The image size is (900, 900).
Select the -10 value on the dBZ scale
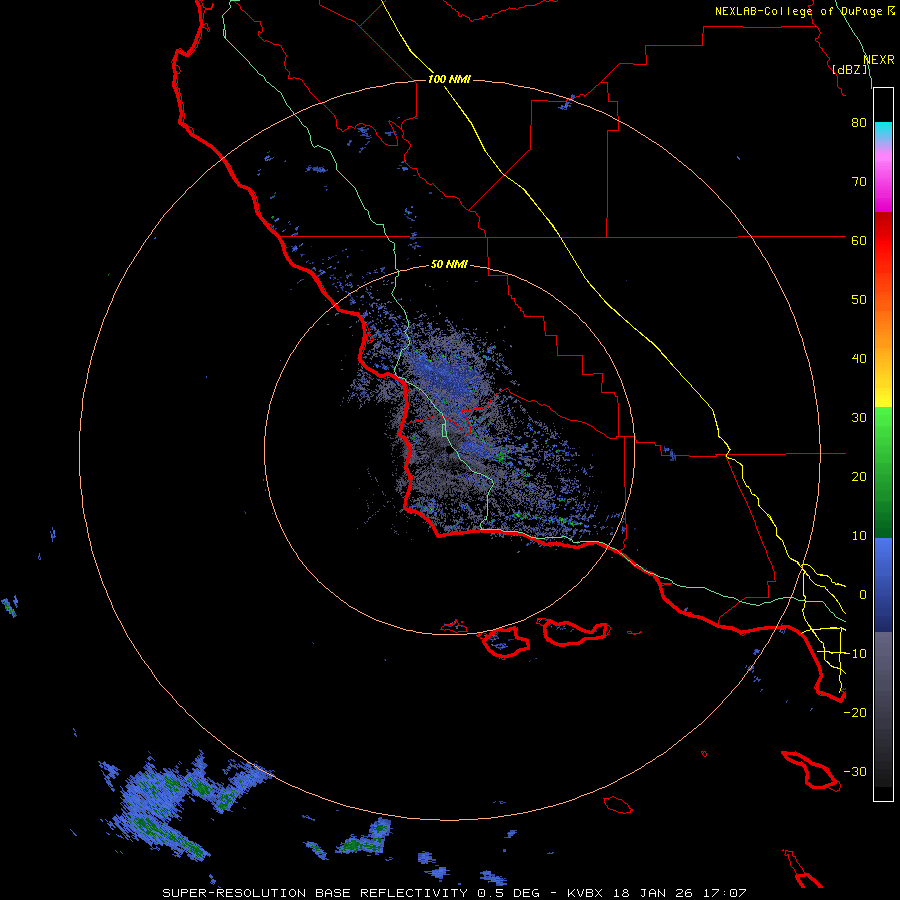855,654
